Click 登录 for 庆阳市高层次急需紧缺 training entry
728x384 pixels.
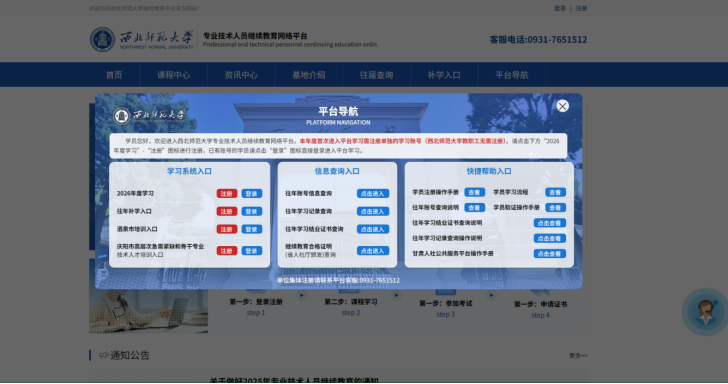point(252,251)
